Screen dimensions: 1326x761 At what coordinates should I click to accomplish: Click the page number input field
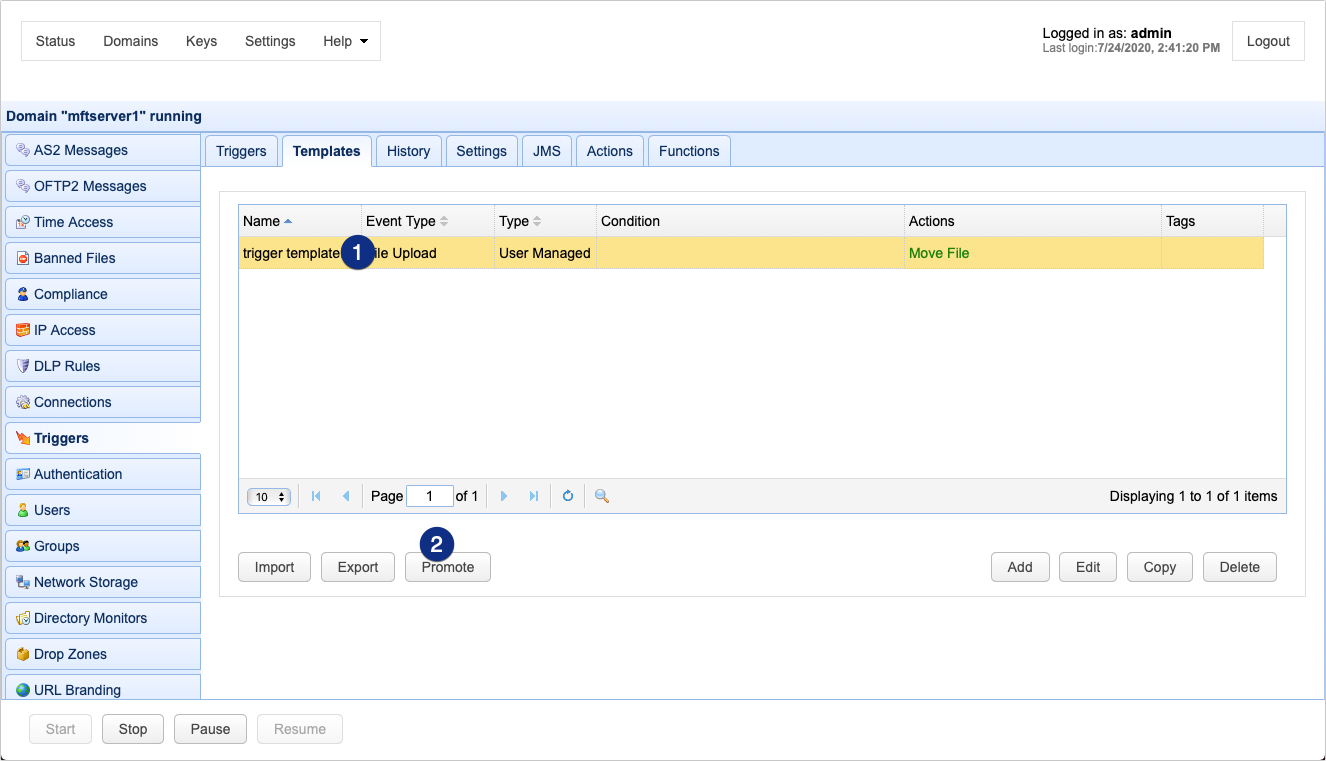(x=430, y=496)
